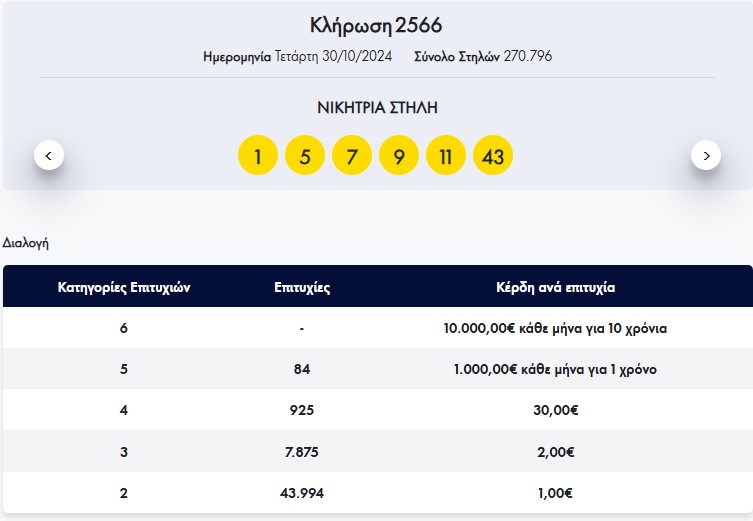Viewport: 753px width, 521px height.
Task: Go to the next draw with right arrow
Action: [706, 155]
